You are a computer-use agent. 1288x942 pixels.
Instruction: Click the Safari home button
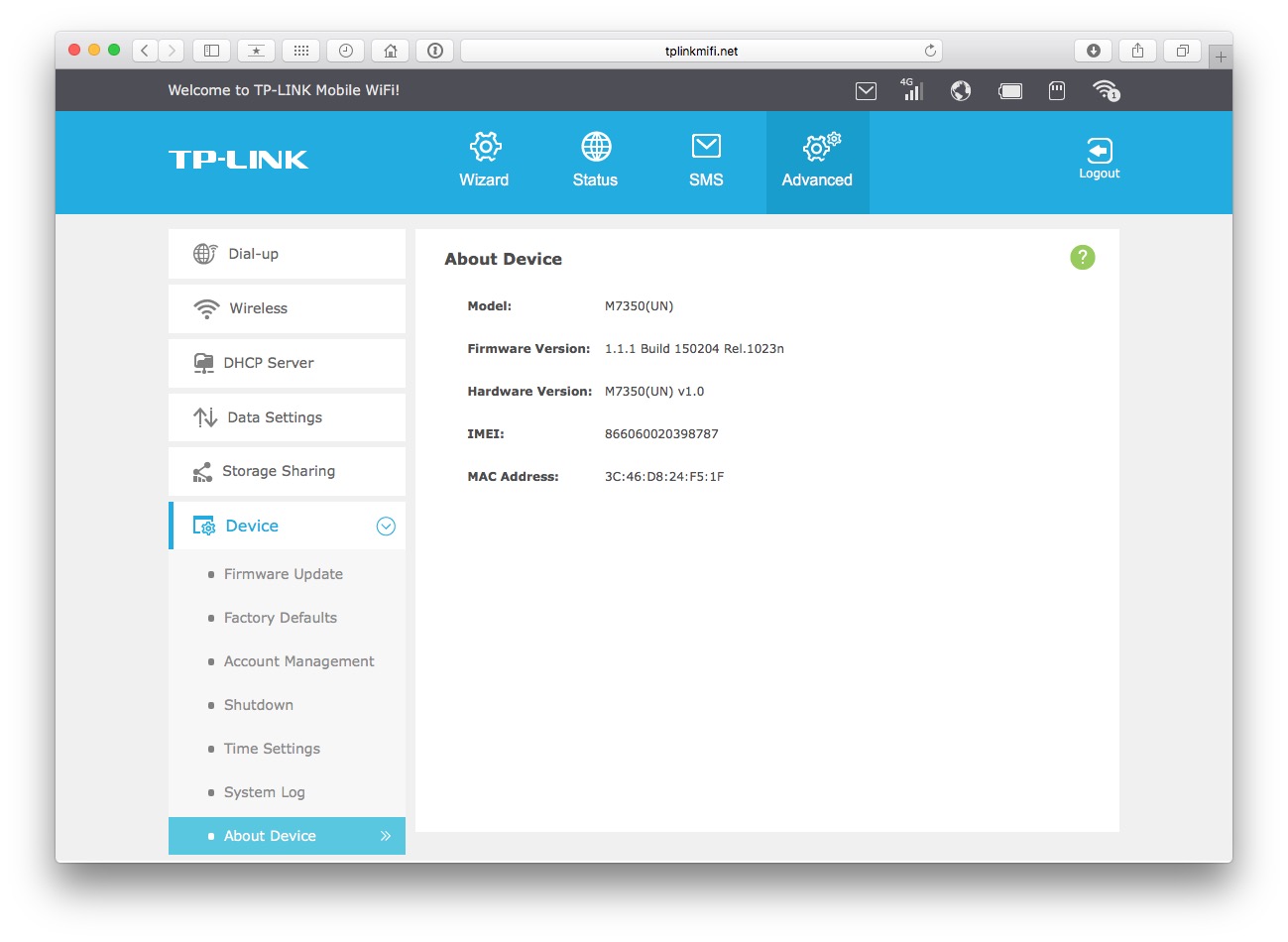point(391,51)
